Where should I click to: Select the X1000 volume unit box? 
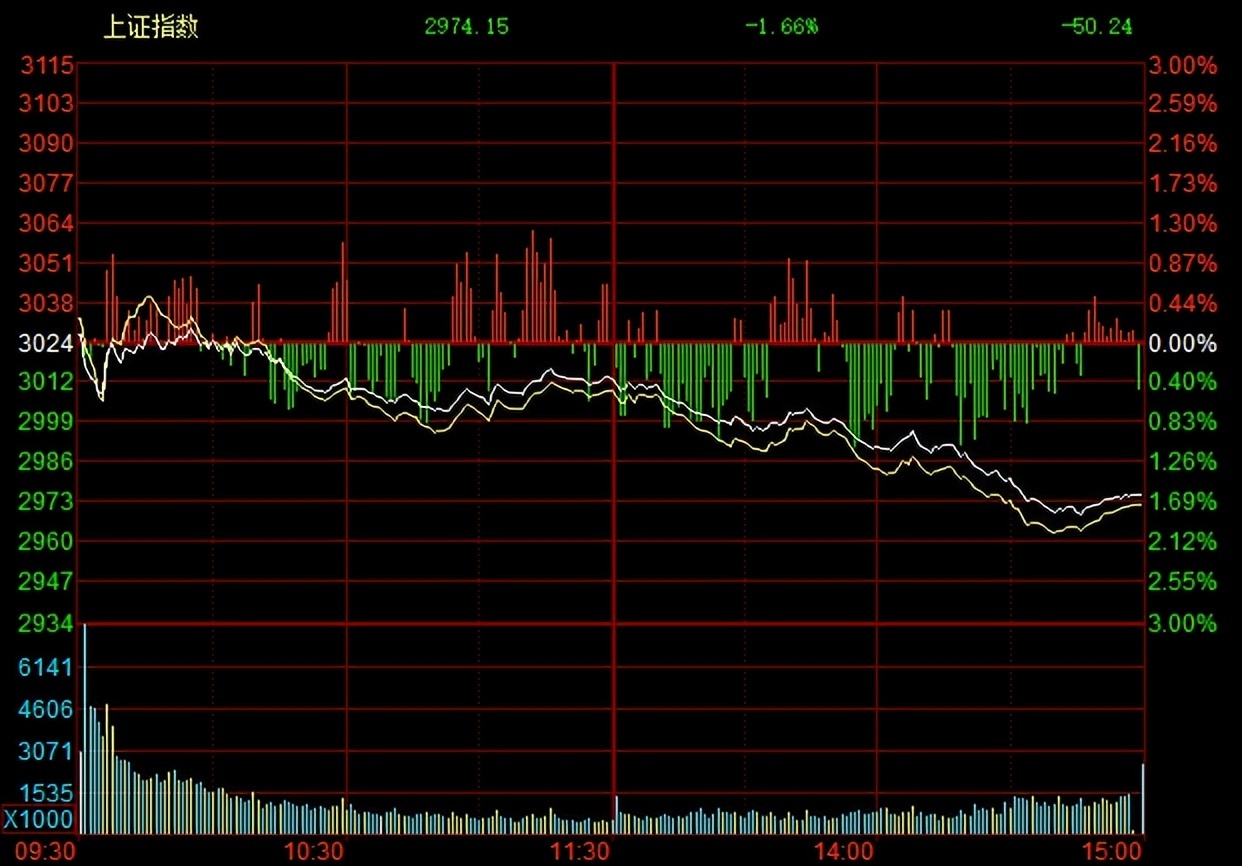tap(38, 820)
